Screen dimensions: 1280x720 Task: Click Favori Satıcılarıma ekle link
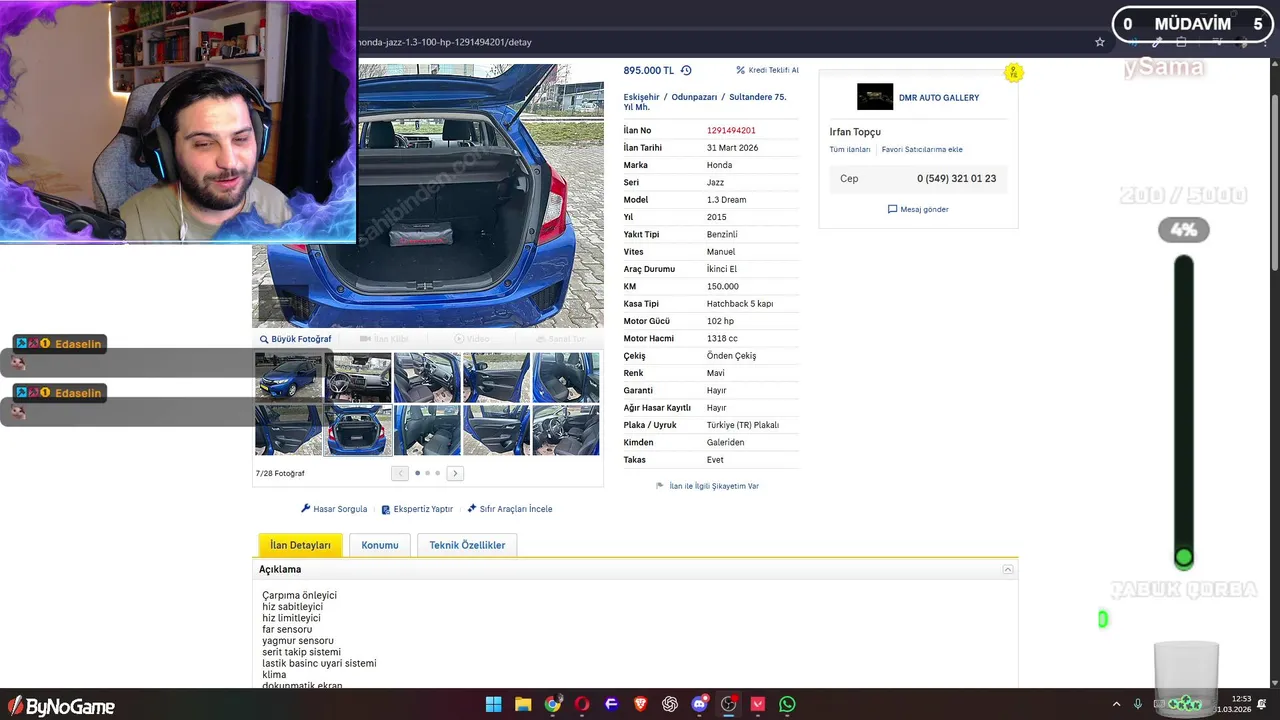pos(922,149)
